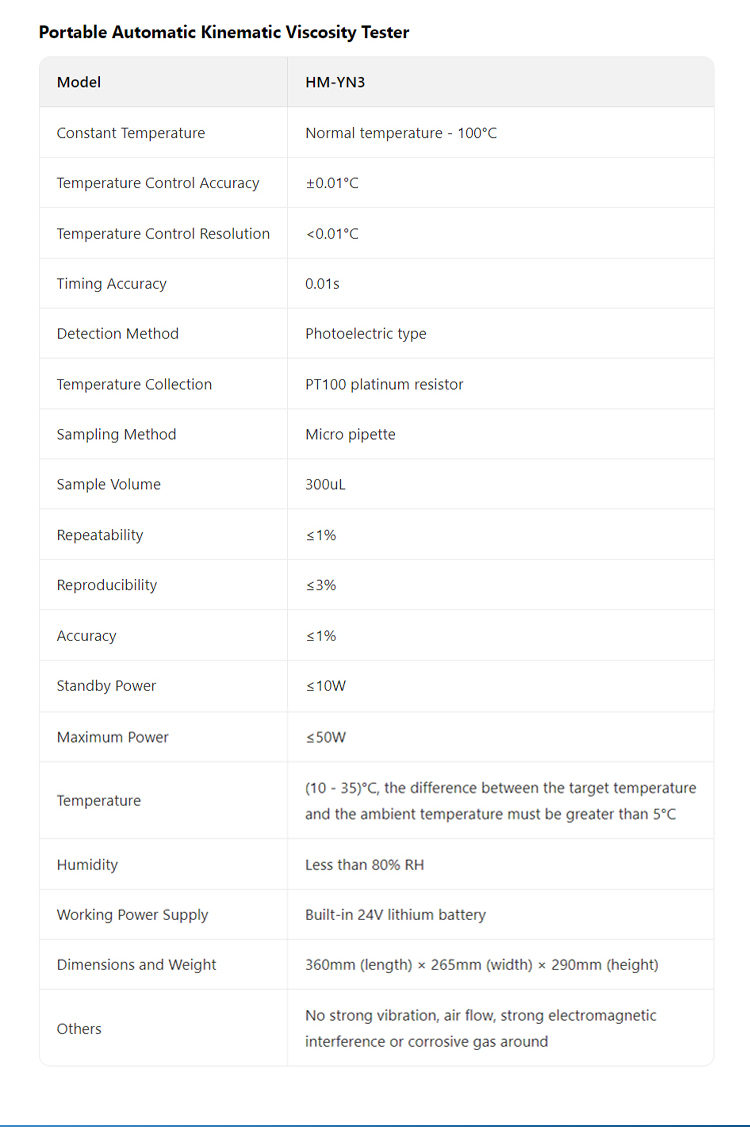Screen dimensions: 750x1127
Task: Select the Standby Power label
Action: pyautogui.click(x=106, y=686)
